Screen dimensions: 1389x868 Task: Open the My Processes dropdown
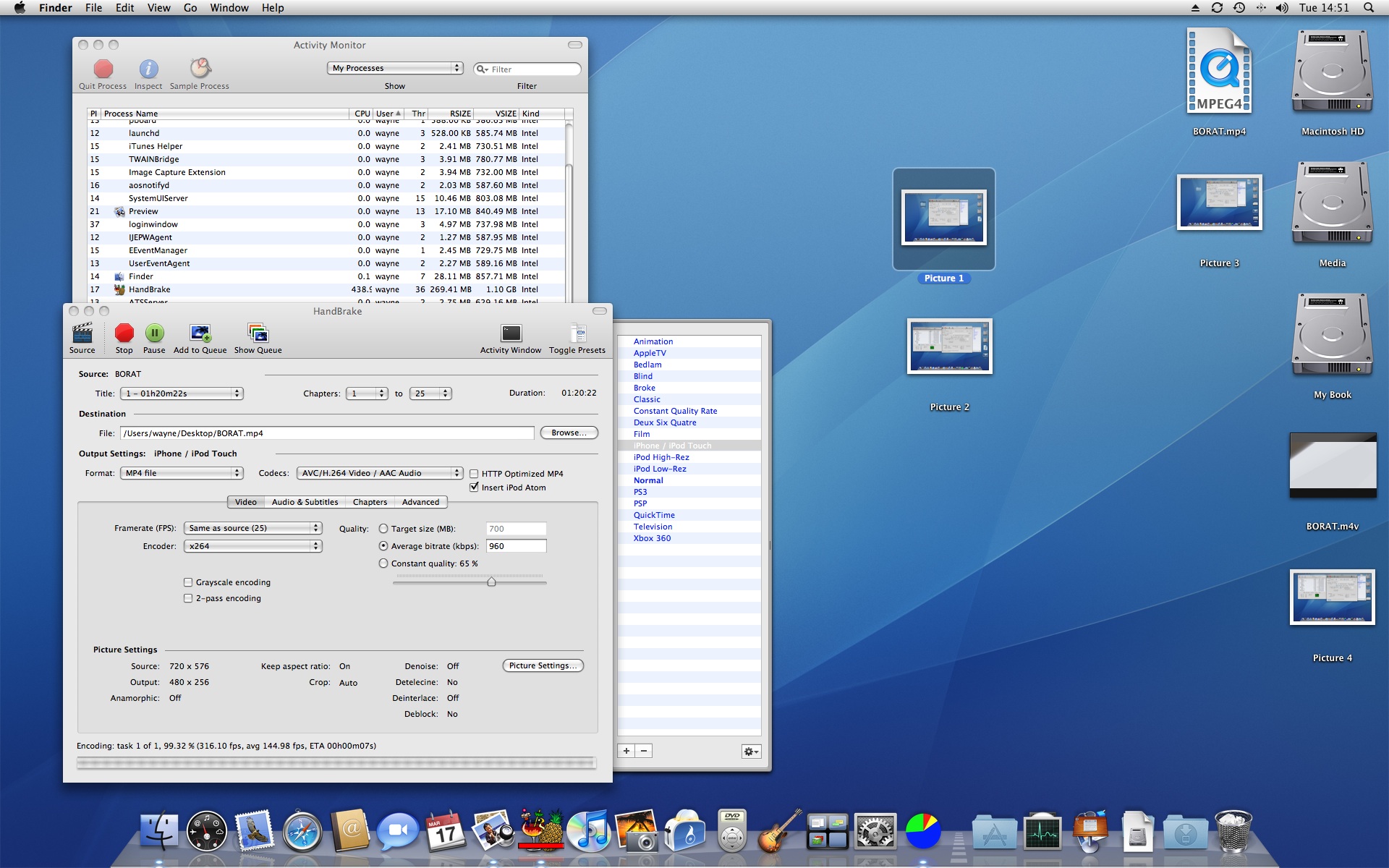(x=395, y=68)
